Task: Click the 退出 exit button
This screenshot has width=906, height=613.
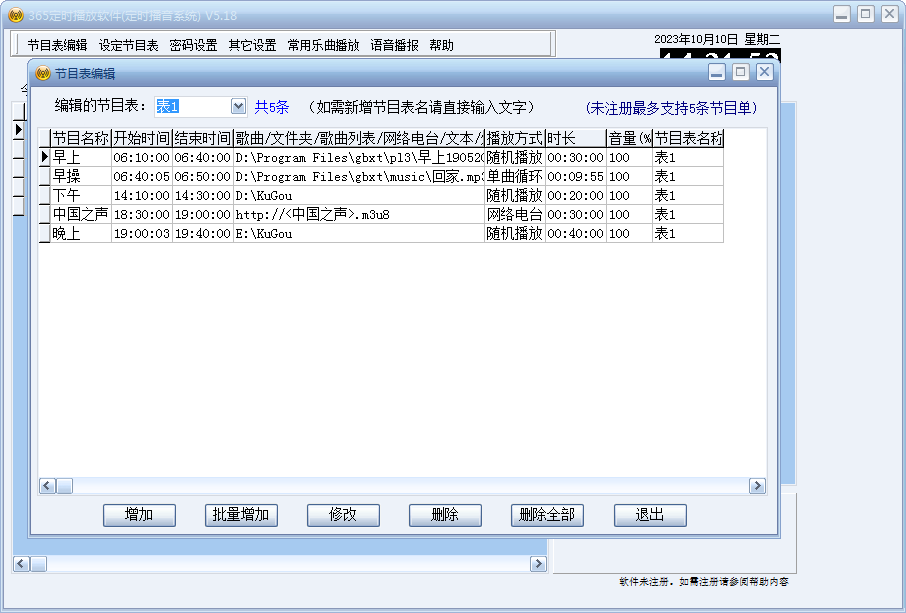Action: [649, 515]
